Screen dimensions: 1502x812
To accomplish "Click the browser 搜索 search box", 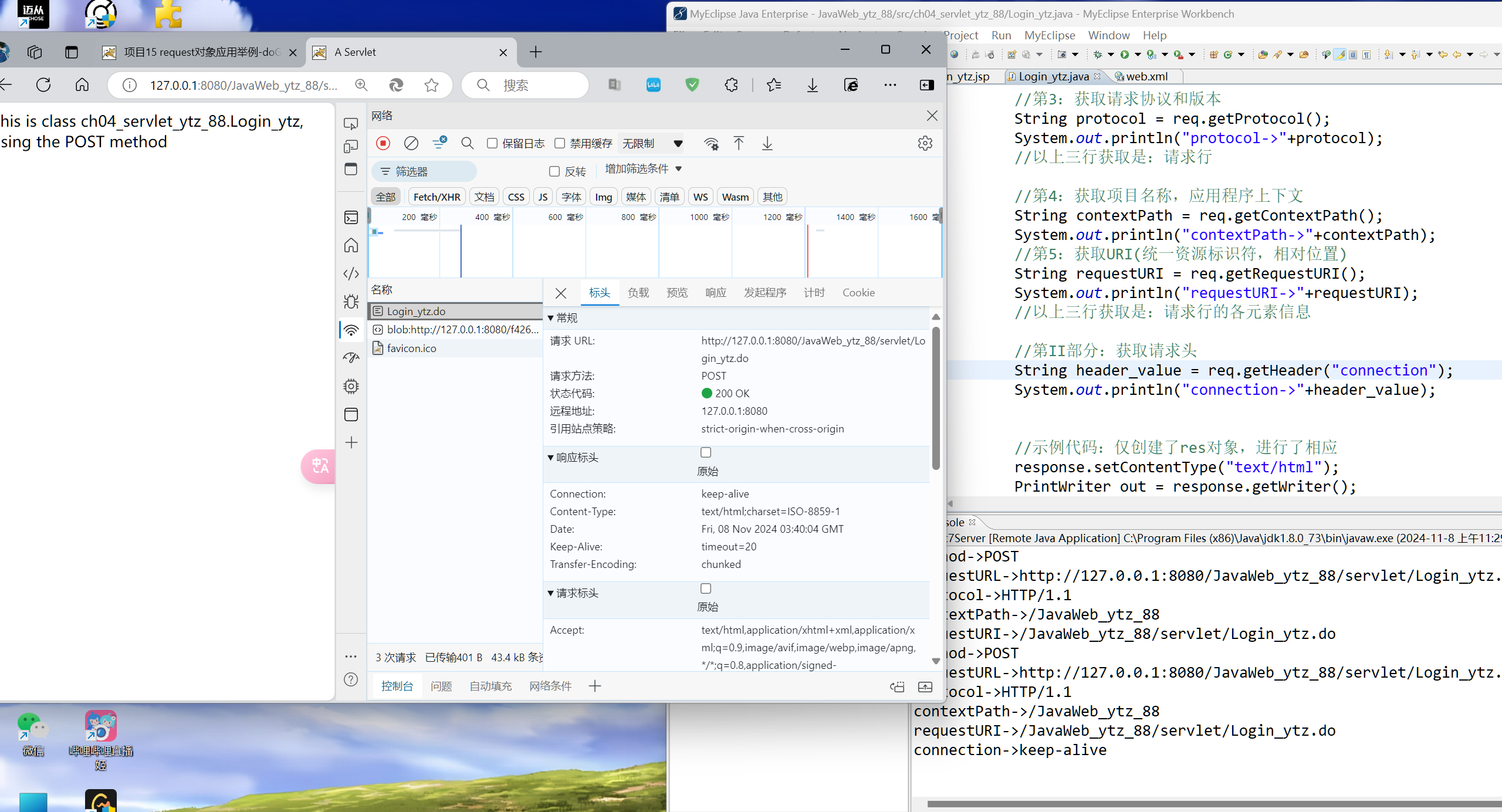I will 526,85.
